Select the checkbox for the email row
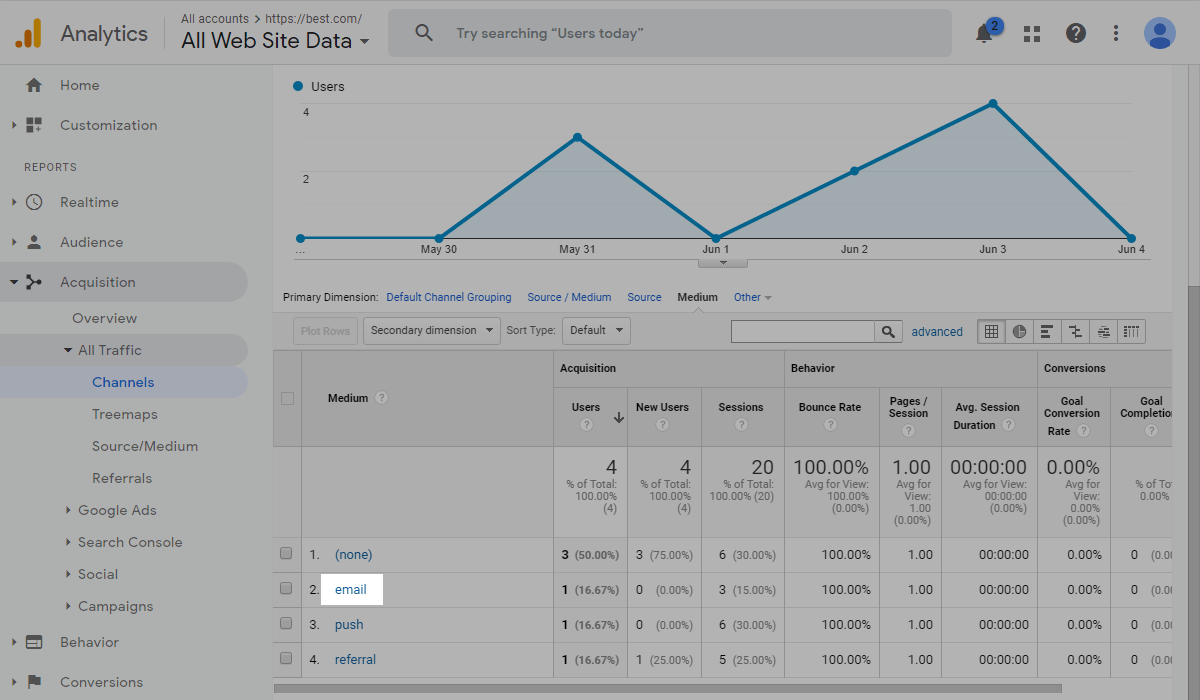The width and height of the screenshot is (1200, 700). tap(286, 589)
